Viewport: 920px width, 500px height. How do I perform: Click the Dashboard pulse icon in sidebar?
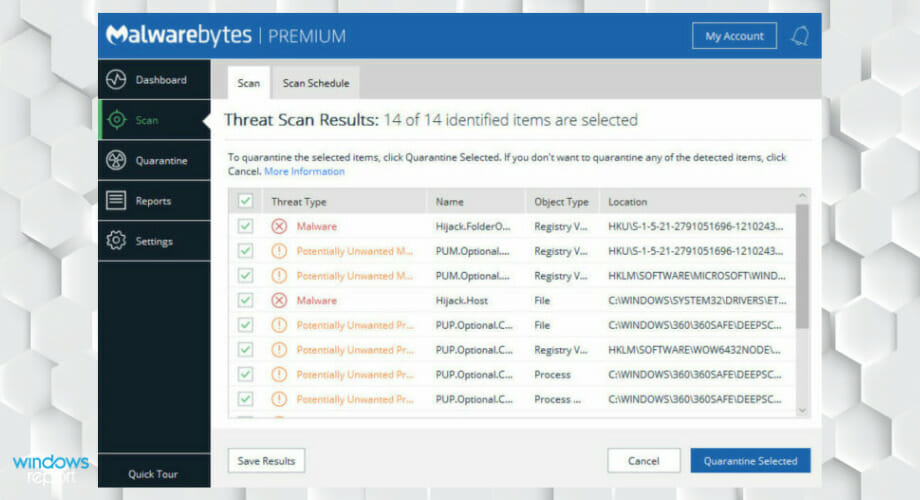[x=116, y=79]
